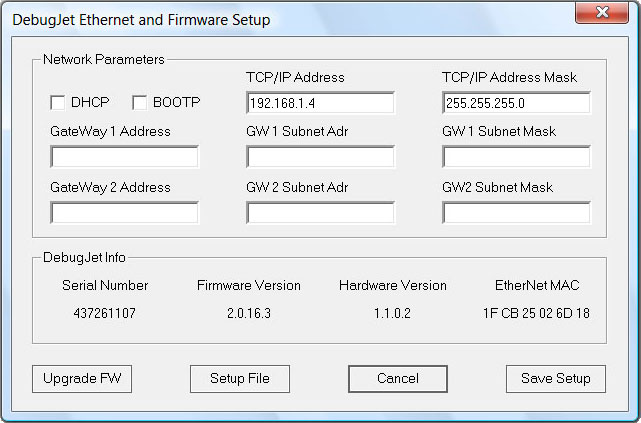Click the hardware version value 1.1.0.2

[x=392, y=313]
